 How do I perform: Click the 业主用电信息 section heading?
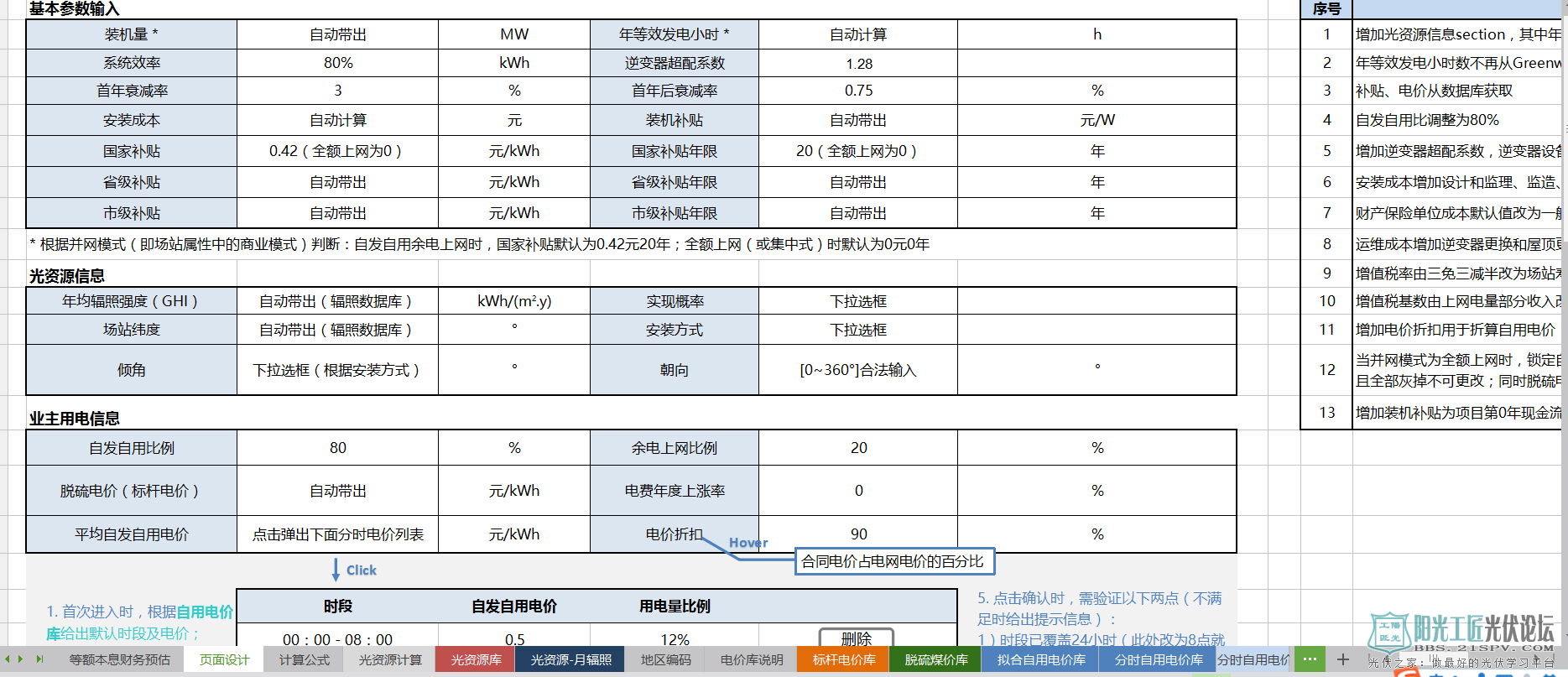pos(75,419)
